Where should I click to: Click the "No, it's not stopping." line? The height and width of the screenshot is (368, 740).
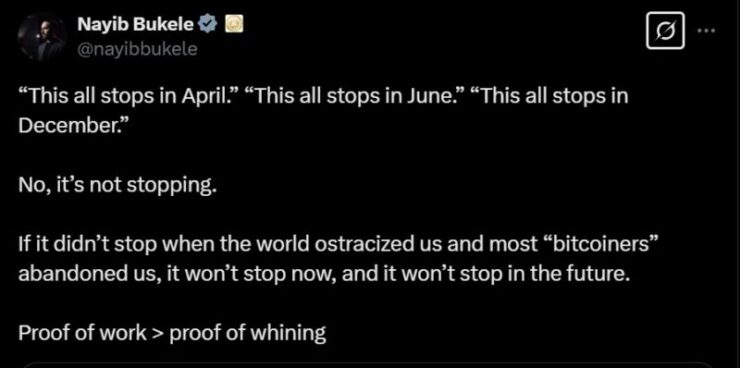tap(118, 186)
